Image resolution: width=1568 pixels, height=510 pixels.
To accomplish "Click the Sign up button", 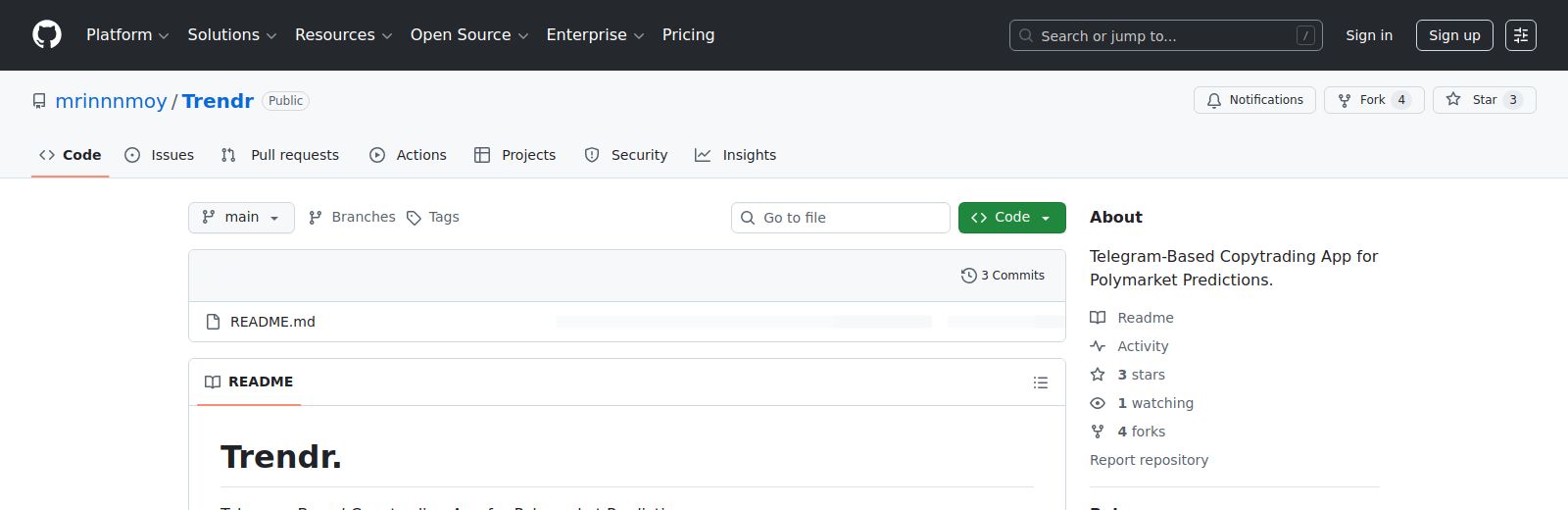I will click(1453, 35).
